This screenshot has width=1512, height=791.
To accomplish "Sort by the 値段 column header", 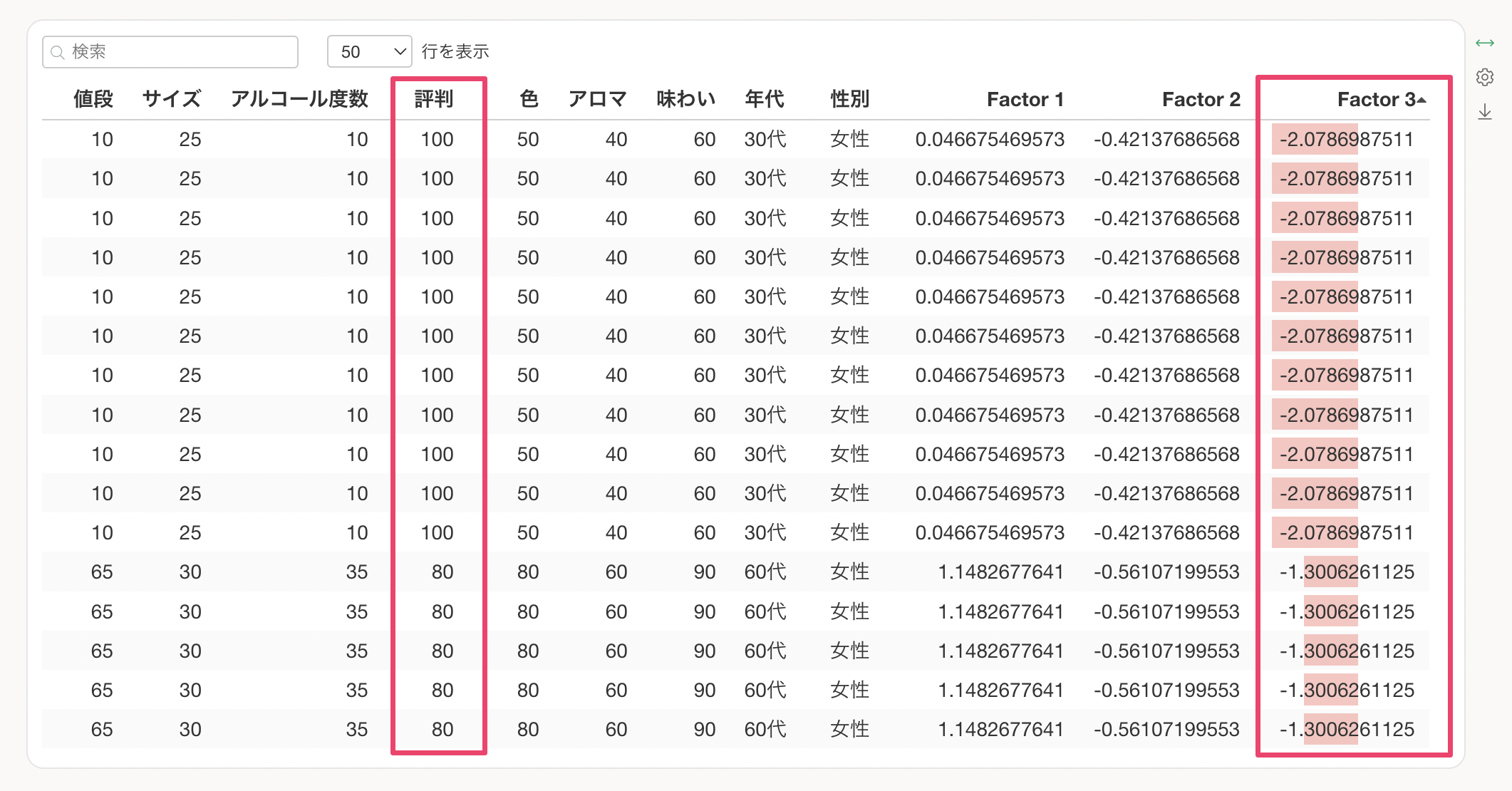I will point(93,99).
